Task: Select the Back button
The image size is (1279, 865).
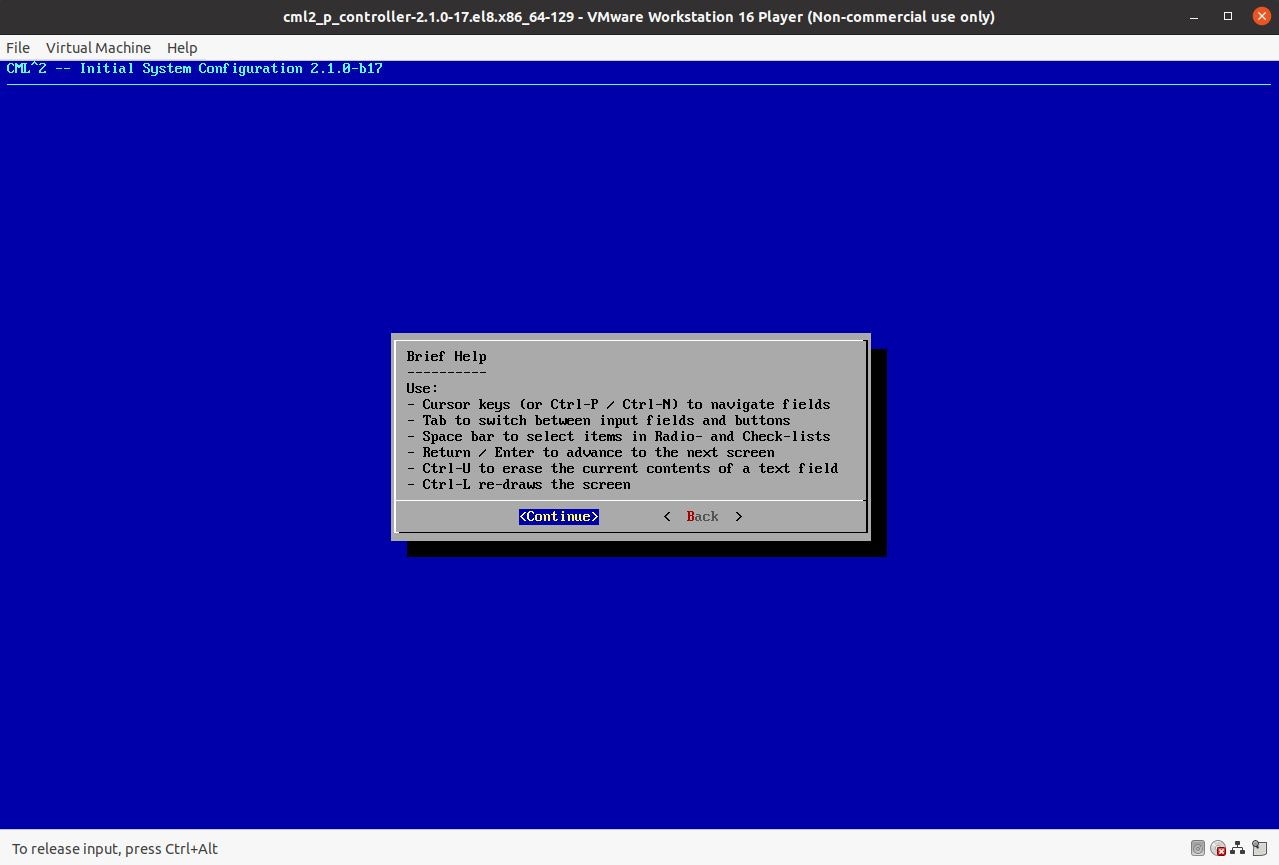Action: (x=702, y=516)
